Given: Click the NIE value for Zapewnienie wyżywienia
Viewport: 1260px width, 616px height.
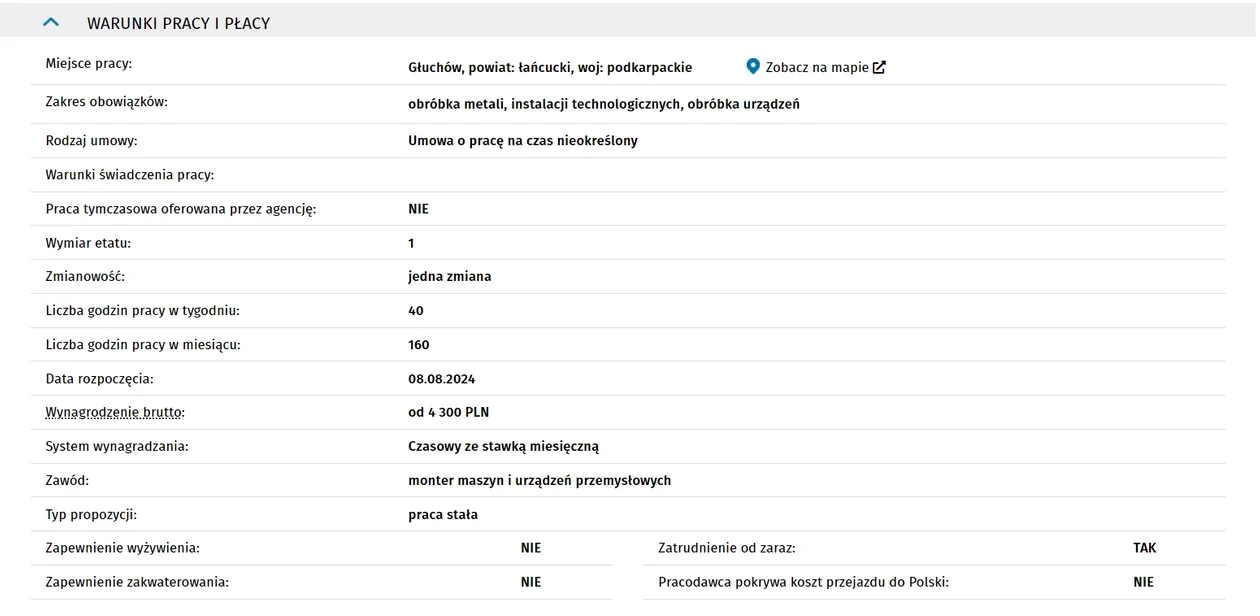Looking at the screenshot, I should [x=531, y=548].
